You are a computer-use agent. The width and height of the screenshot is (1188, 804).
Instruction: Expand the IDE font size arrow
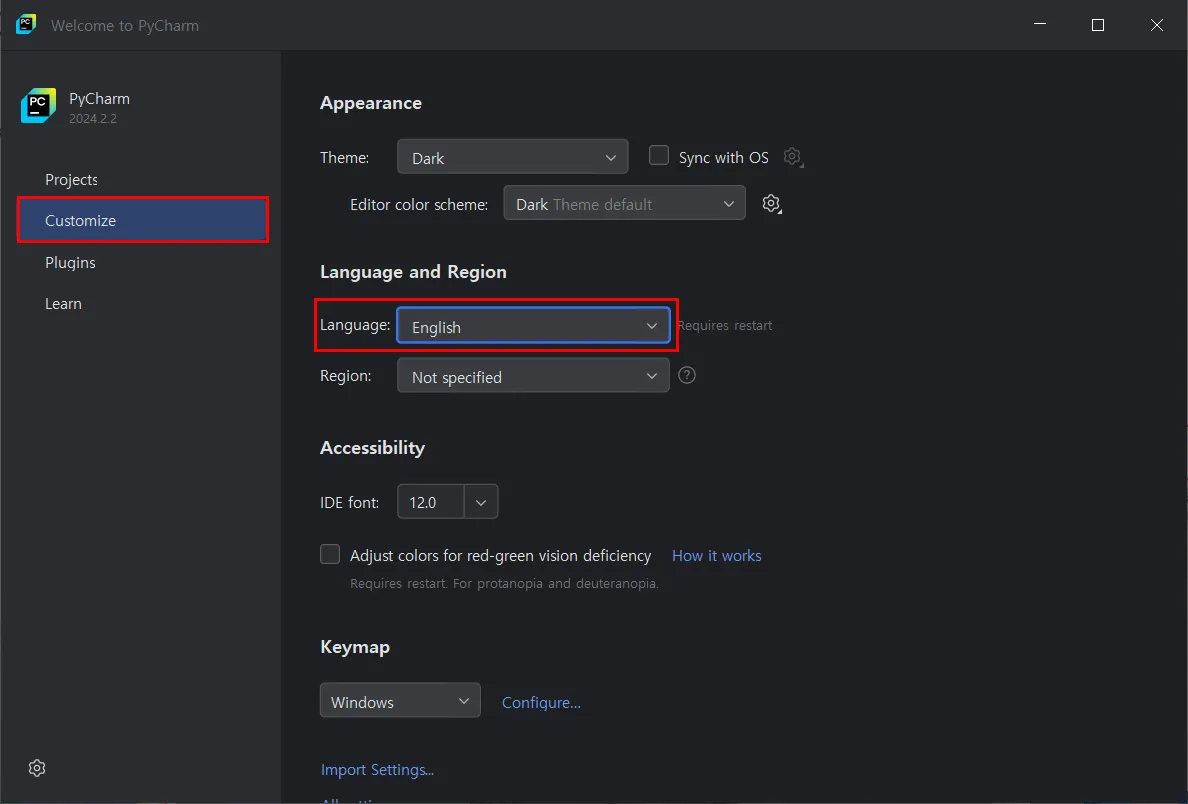(x=480, y=502)
